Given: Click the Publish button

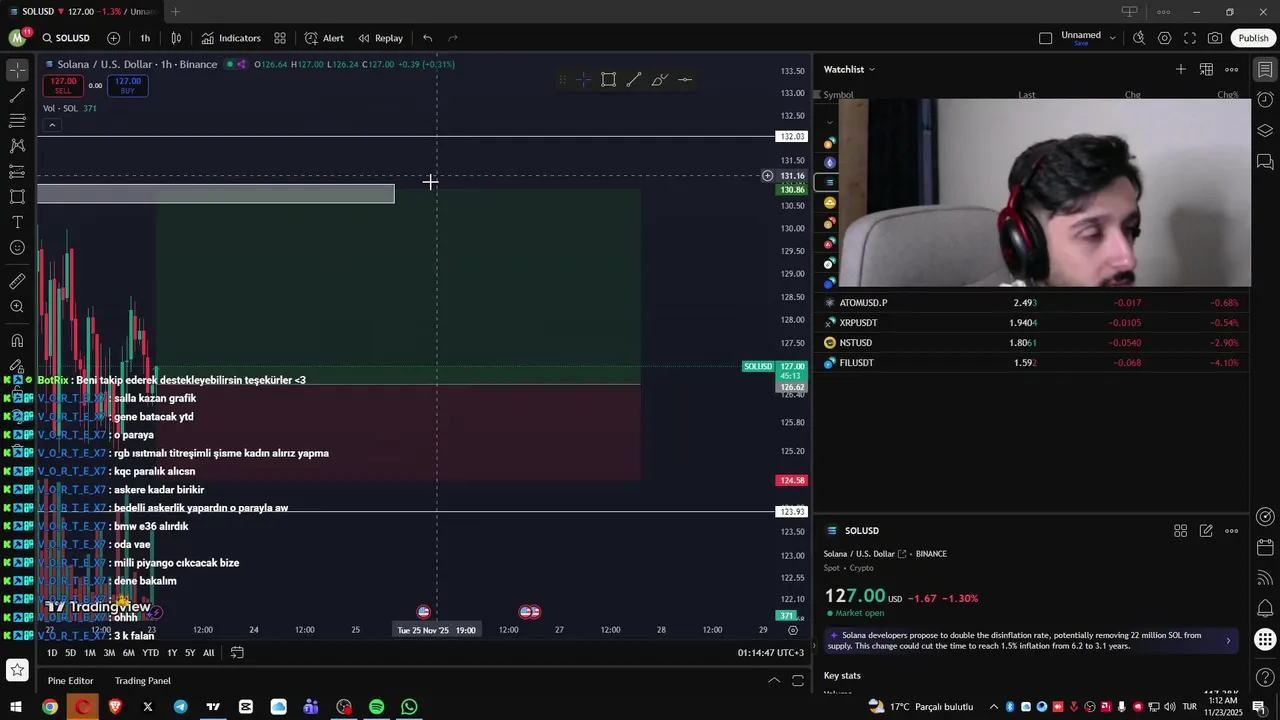Looking at the screenshot, I should click(x=1253, y=38).
